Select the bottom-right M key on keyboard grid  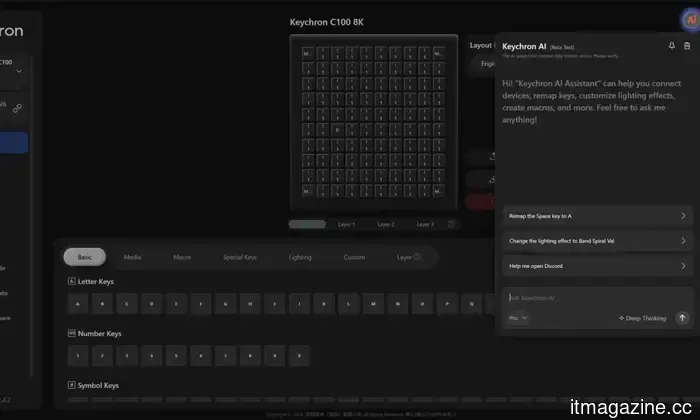pyautogui.click(x=439, y=191)
